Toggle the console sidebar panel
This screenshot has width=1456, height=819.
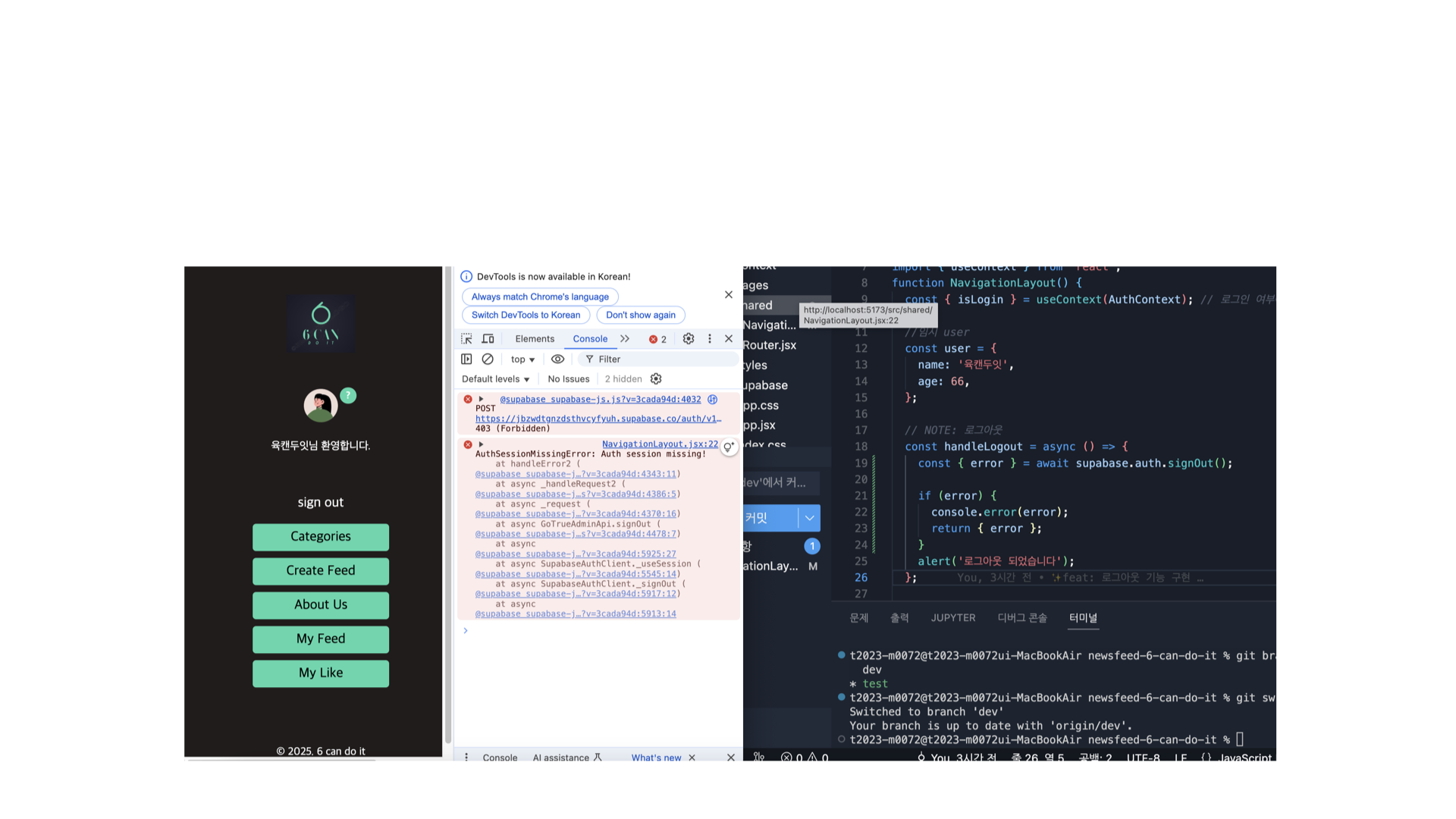click(466, 359)
